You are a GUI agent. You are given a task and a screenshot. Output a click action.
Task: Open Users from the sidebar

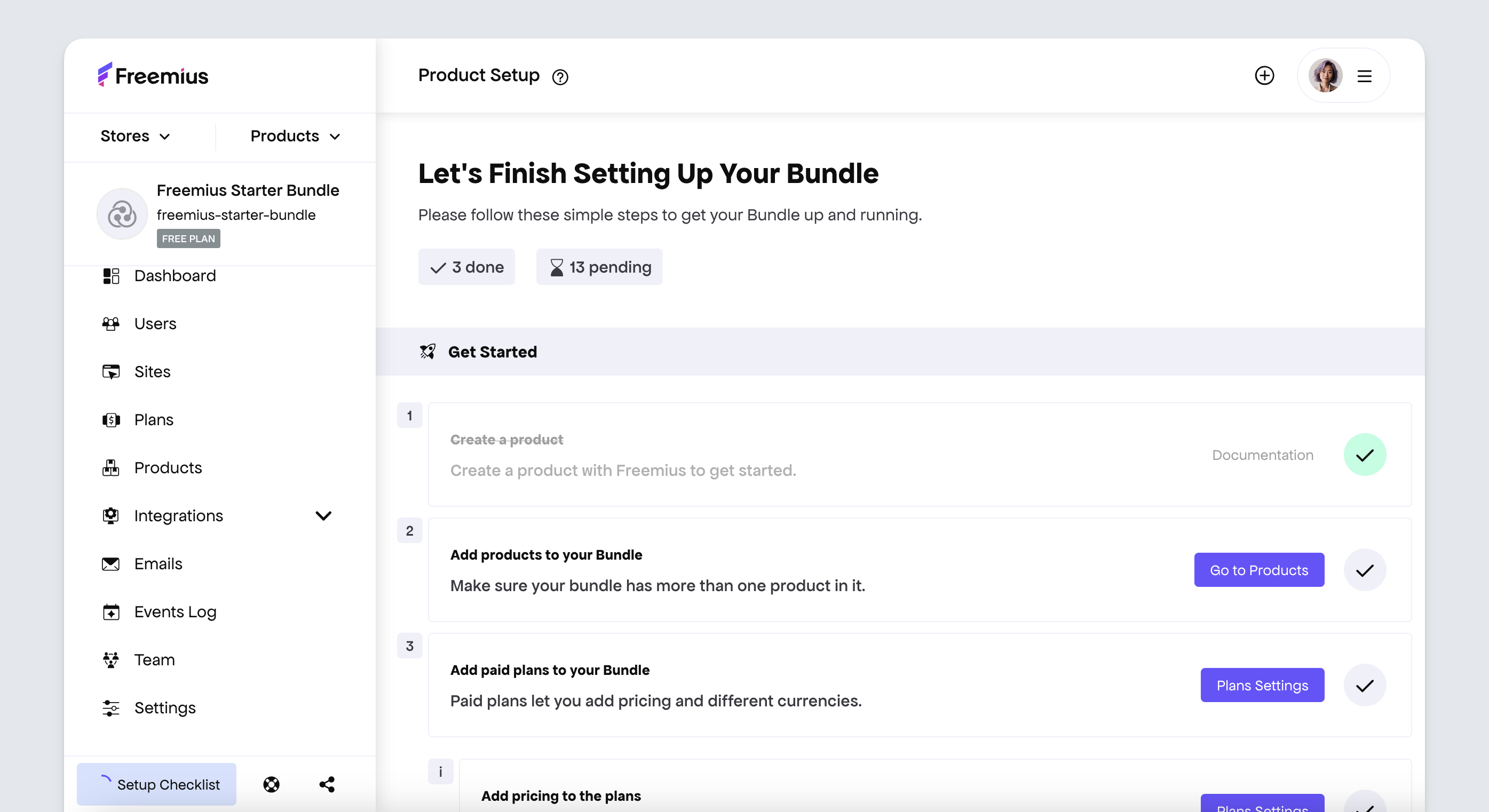(155, 324)
